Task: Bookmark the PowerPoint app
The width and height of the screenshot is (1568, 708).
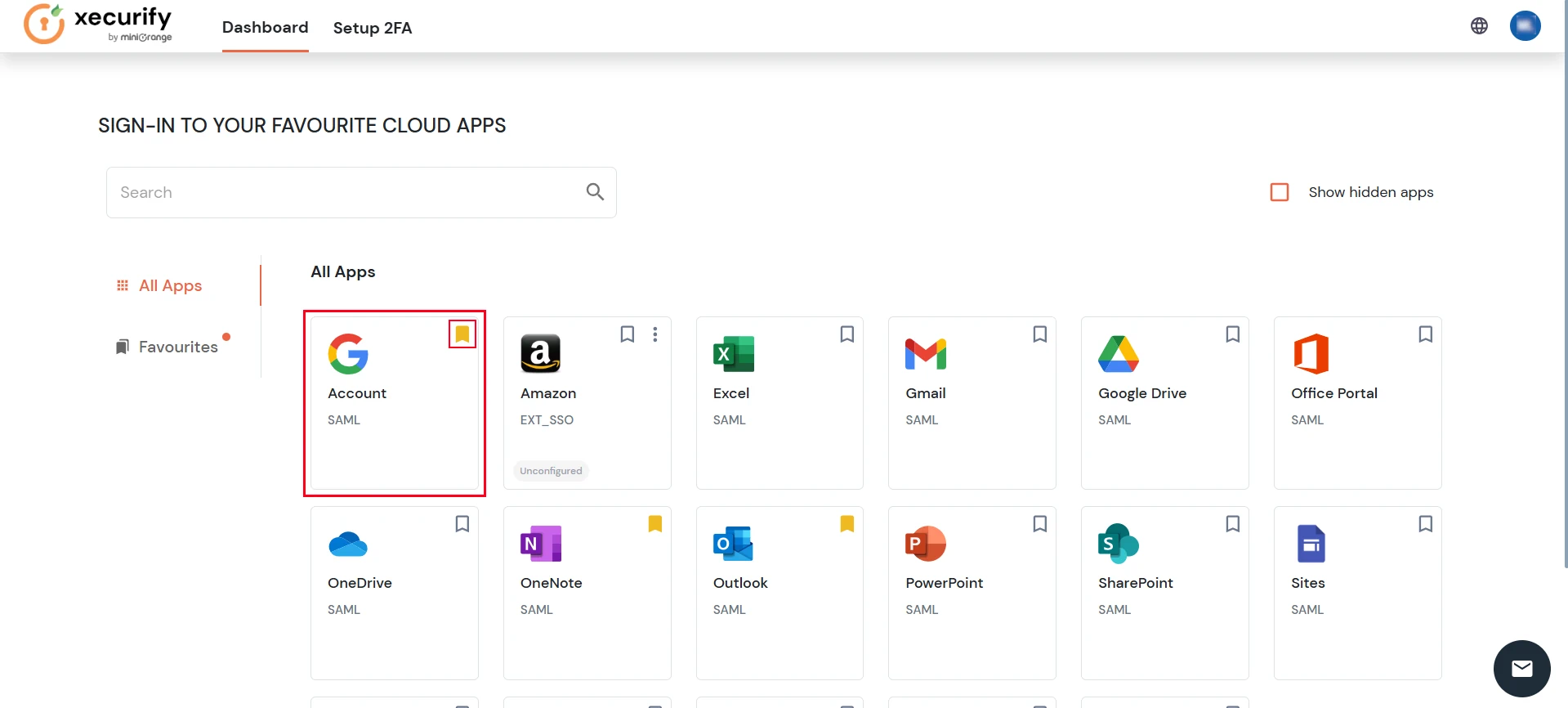Action: pos(1040,524)
